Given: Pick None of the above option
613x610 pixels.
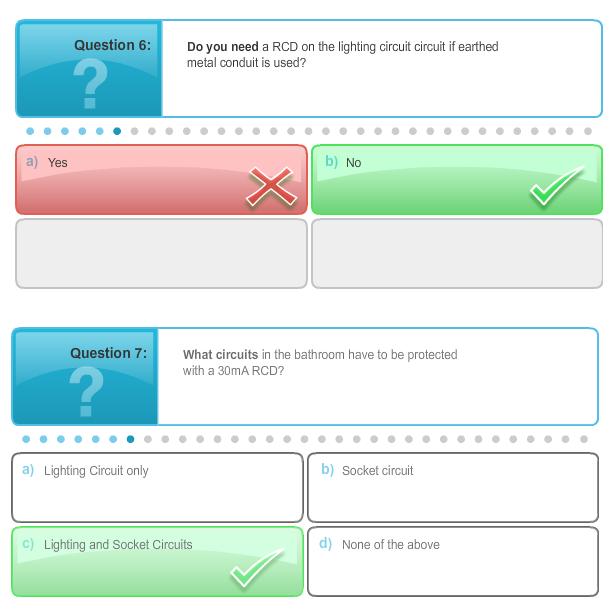Looking at the screenshot, I should [x=452, y=561].
